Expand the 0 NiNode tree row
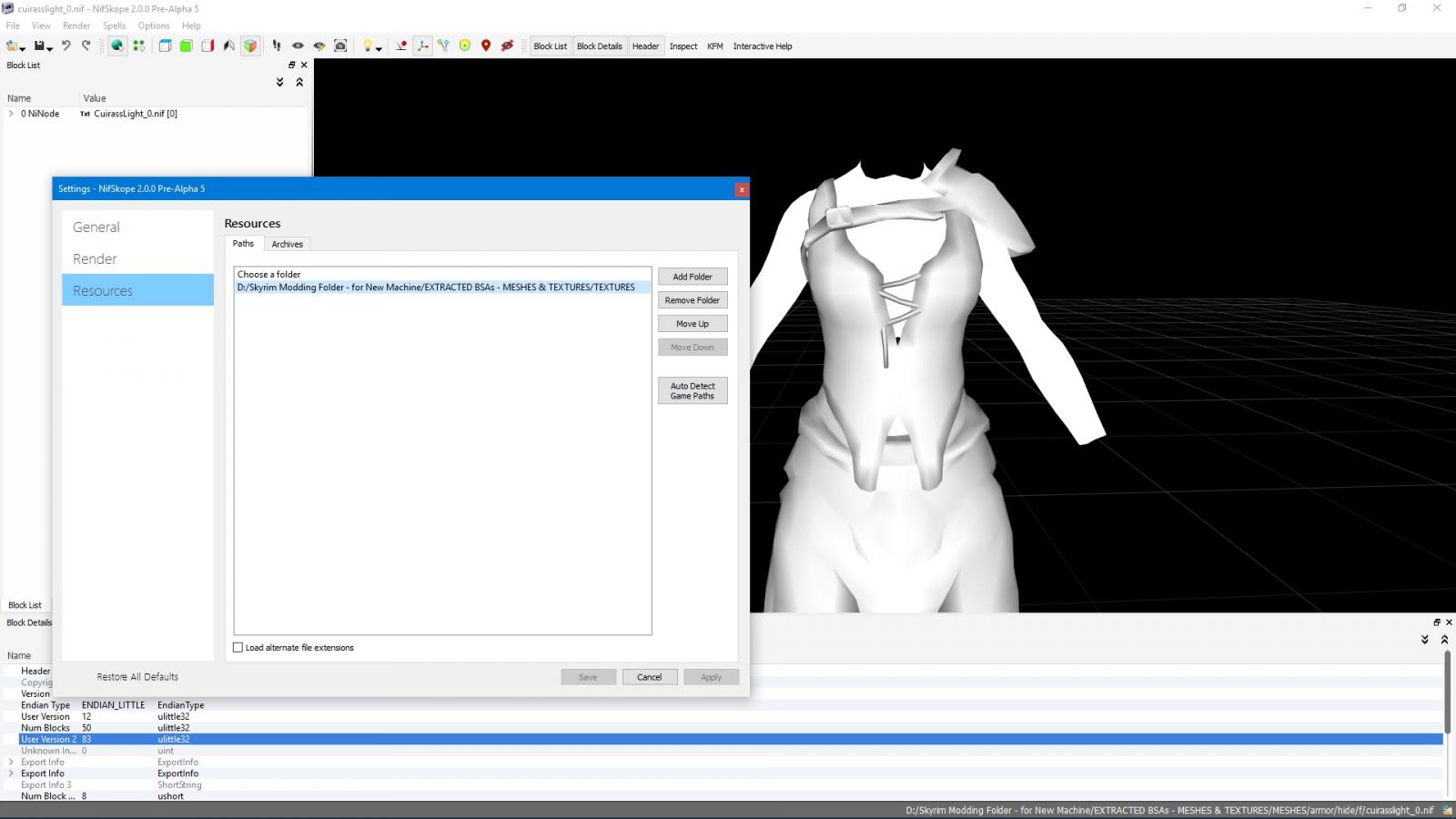The height and width of the screenshot is (819, 1456). point(11,114)
